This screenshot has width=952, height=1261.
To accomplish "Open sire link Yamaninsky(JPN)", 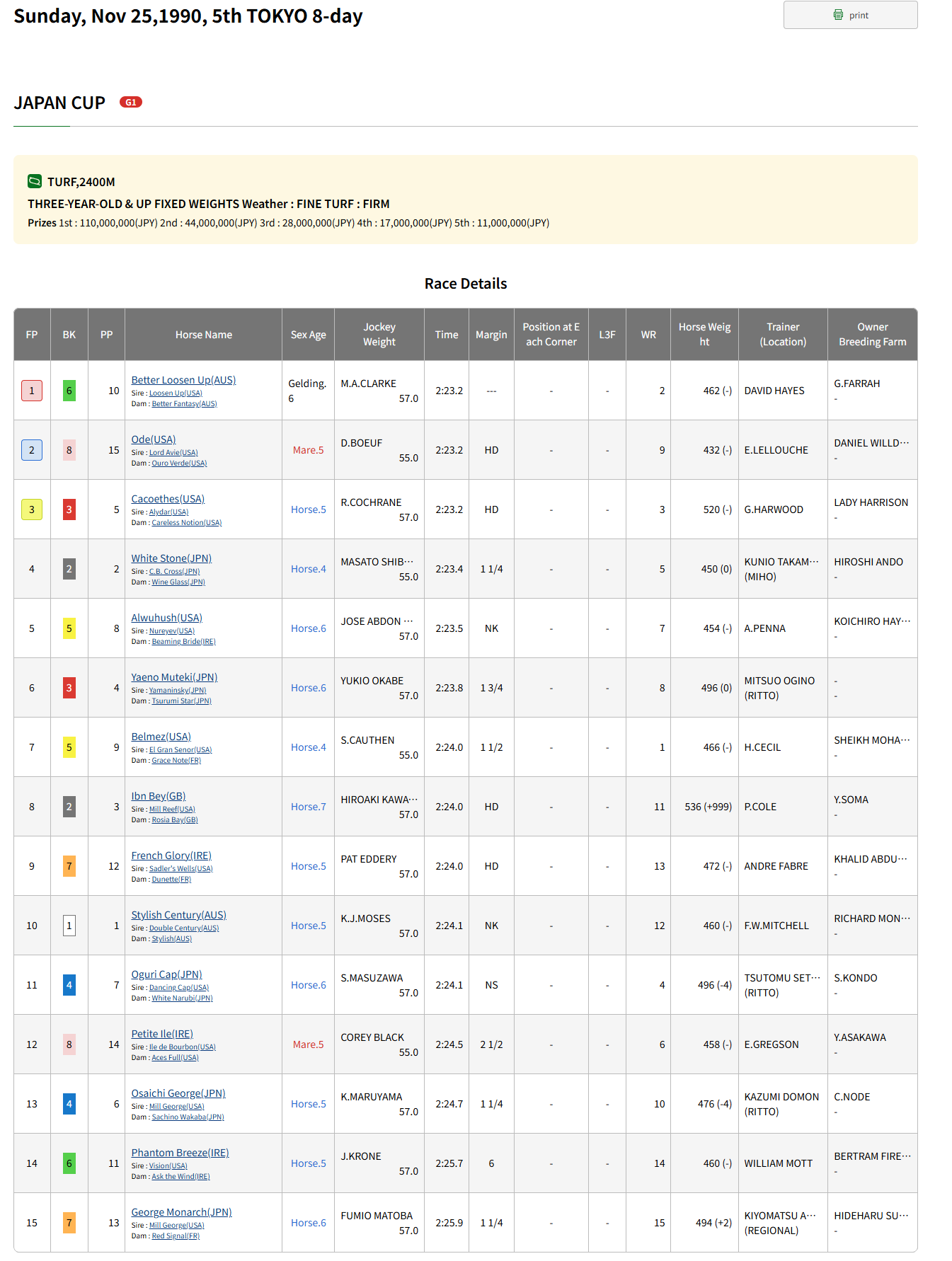I will click(178, 691).
